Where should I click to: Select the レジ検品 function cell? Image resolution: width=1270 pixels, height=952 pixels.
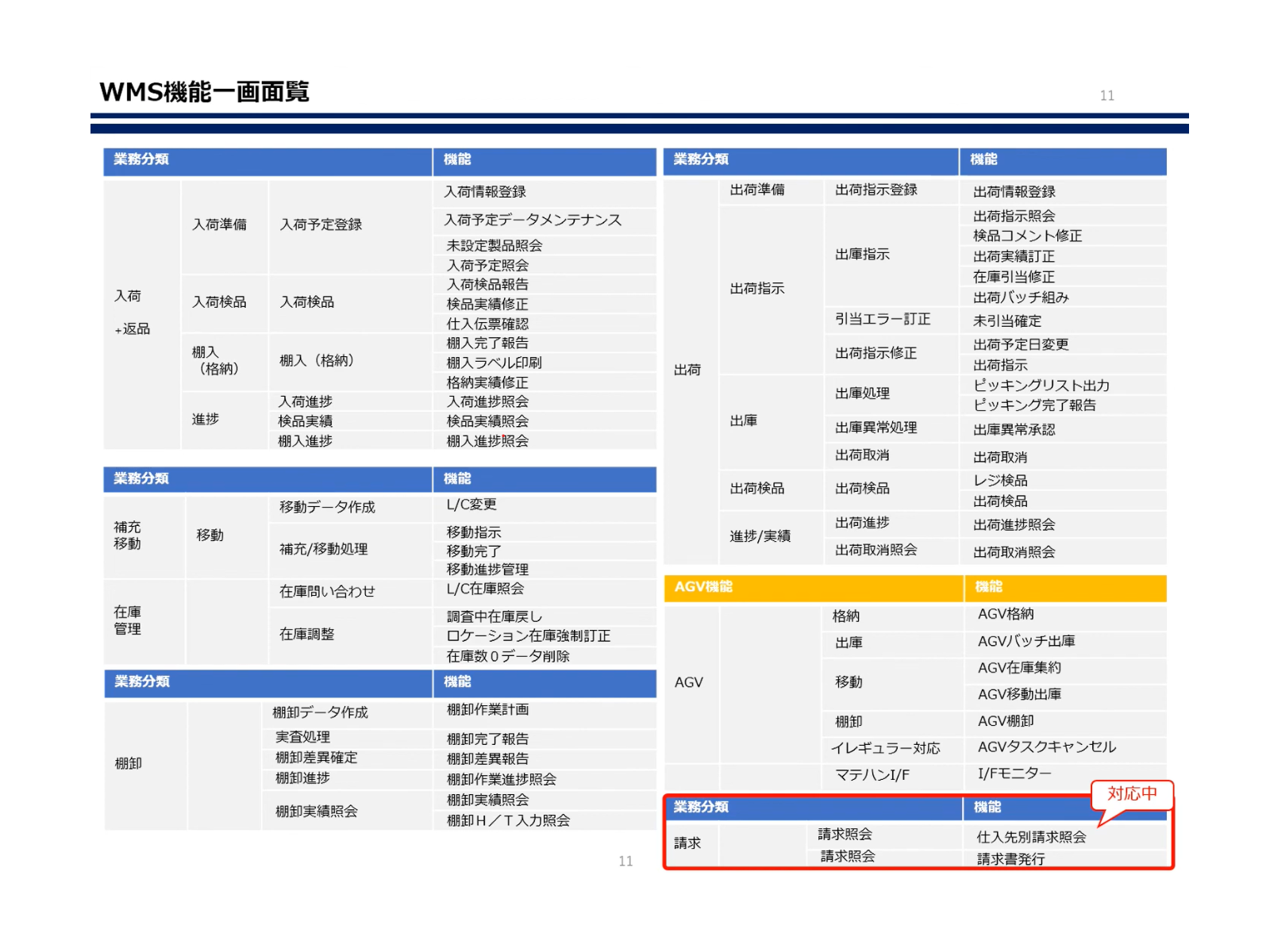[x=1000, y=481]
